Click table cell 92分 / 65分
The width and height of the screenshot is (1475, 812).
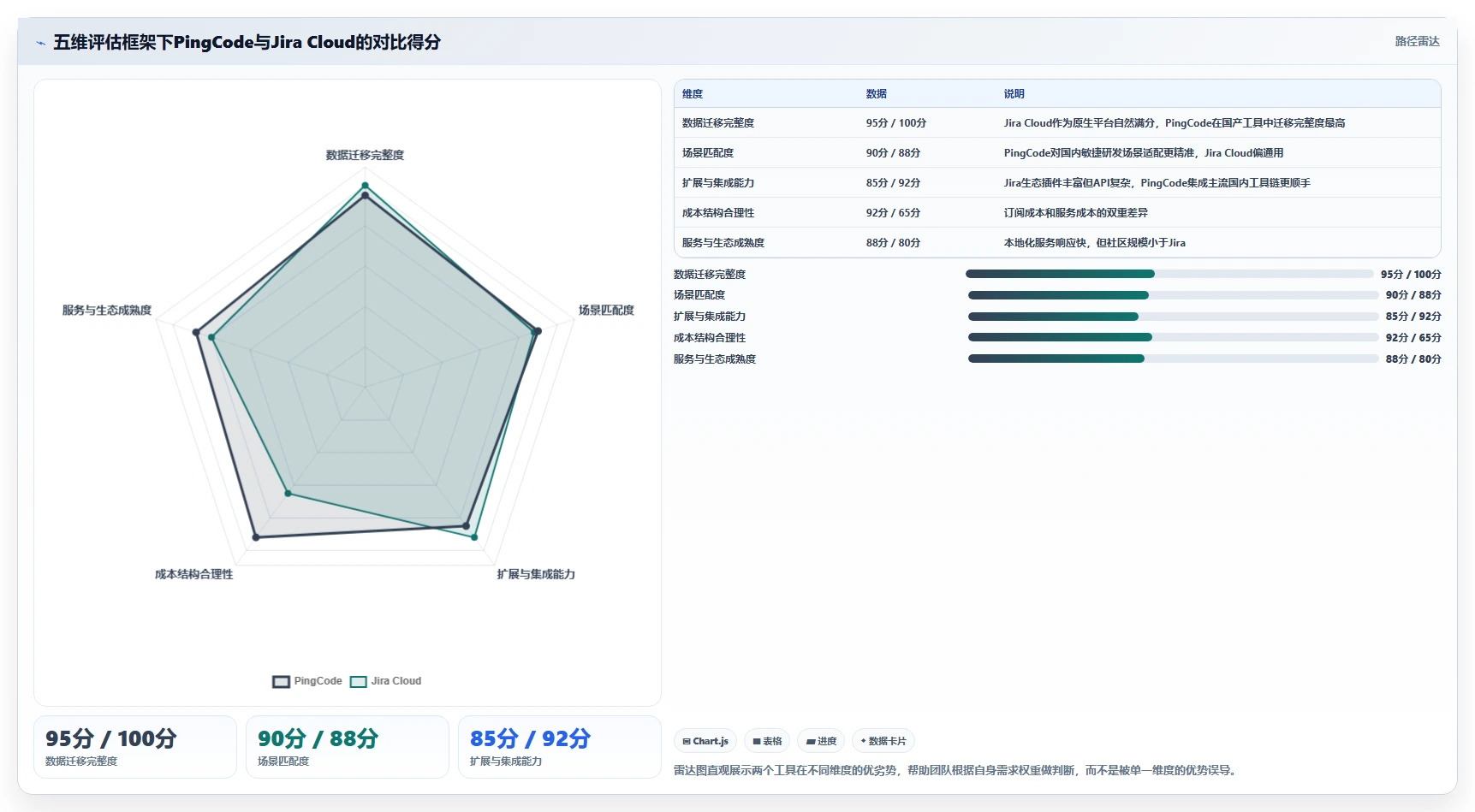pyautogui.click(x=893, y=213)
